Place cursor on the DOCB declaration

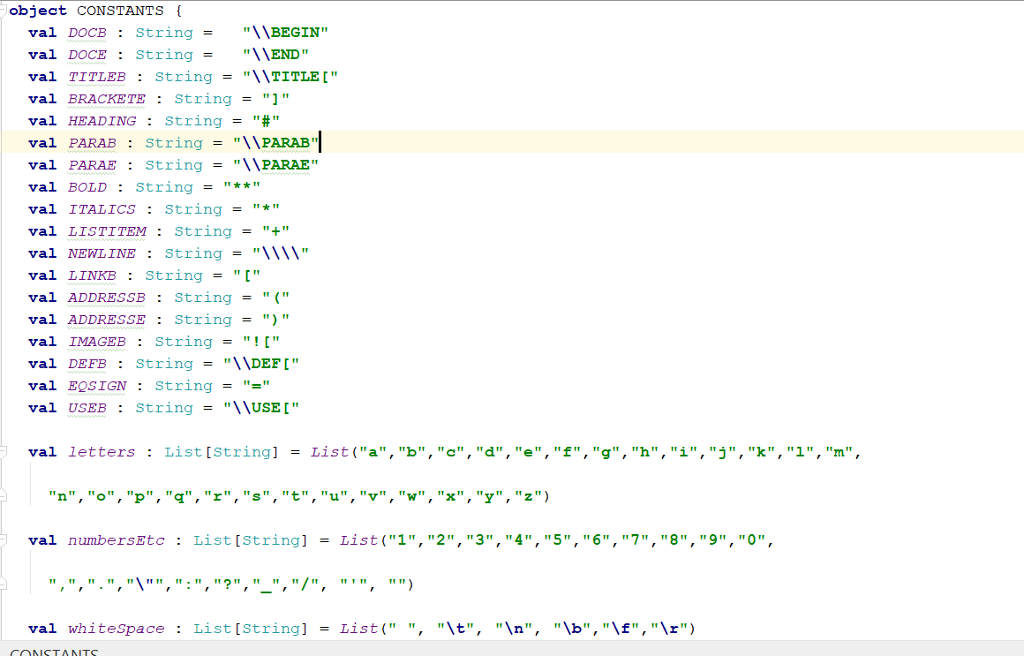tap(86, 32)
